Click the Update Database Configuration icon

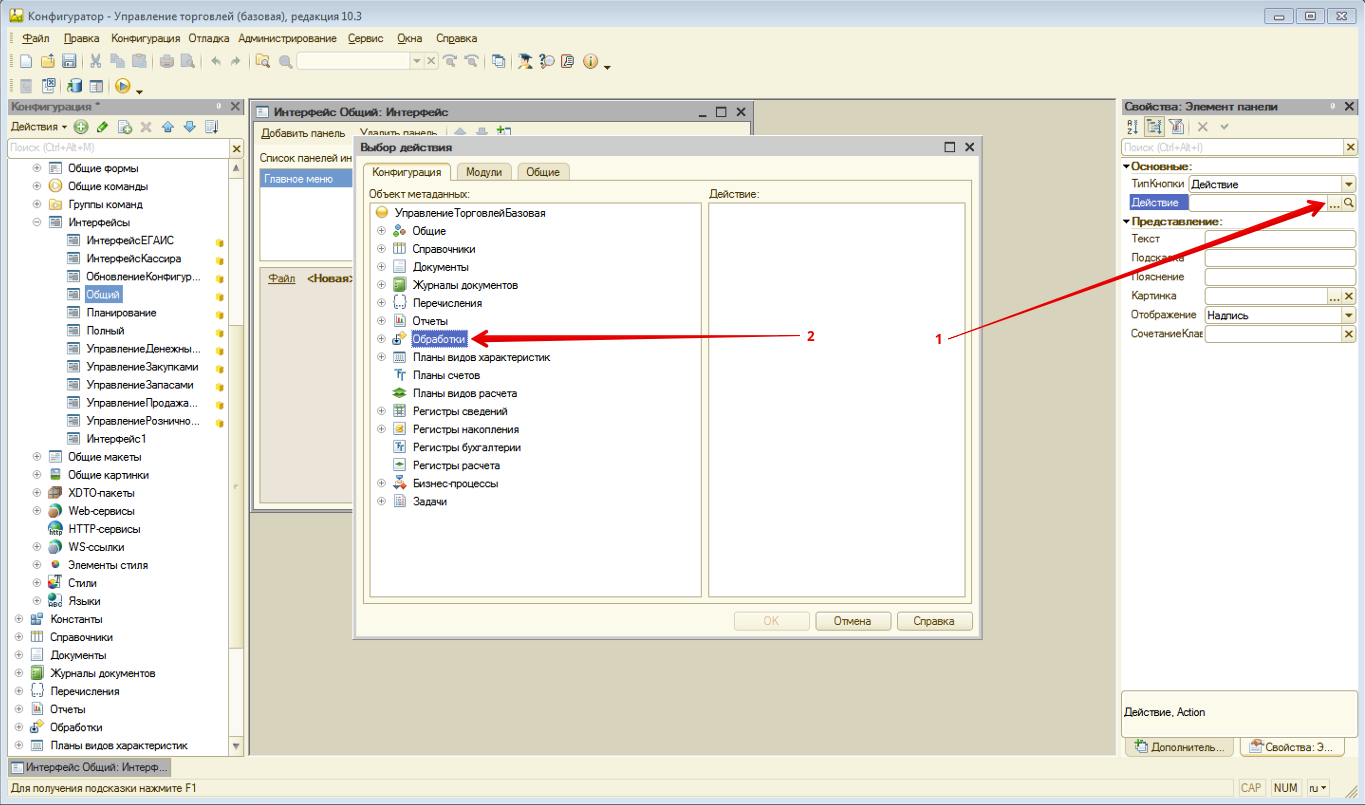point(75,87)
